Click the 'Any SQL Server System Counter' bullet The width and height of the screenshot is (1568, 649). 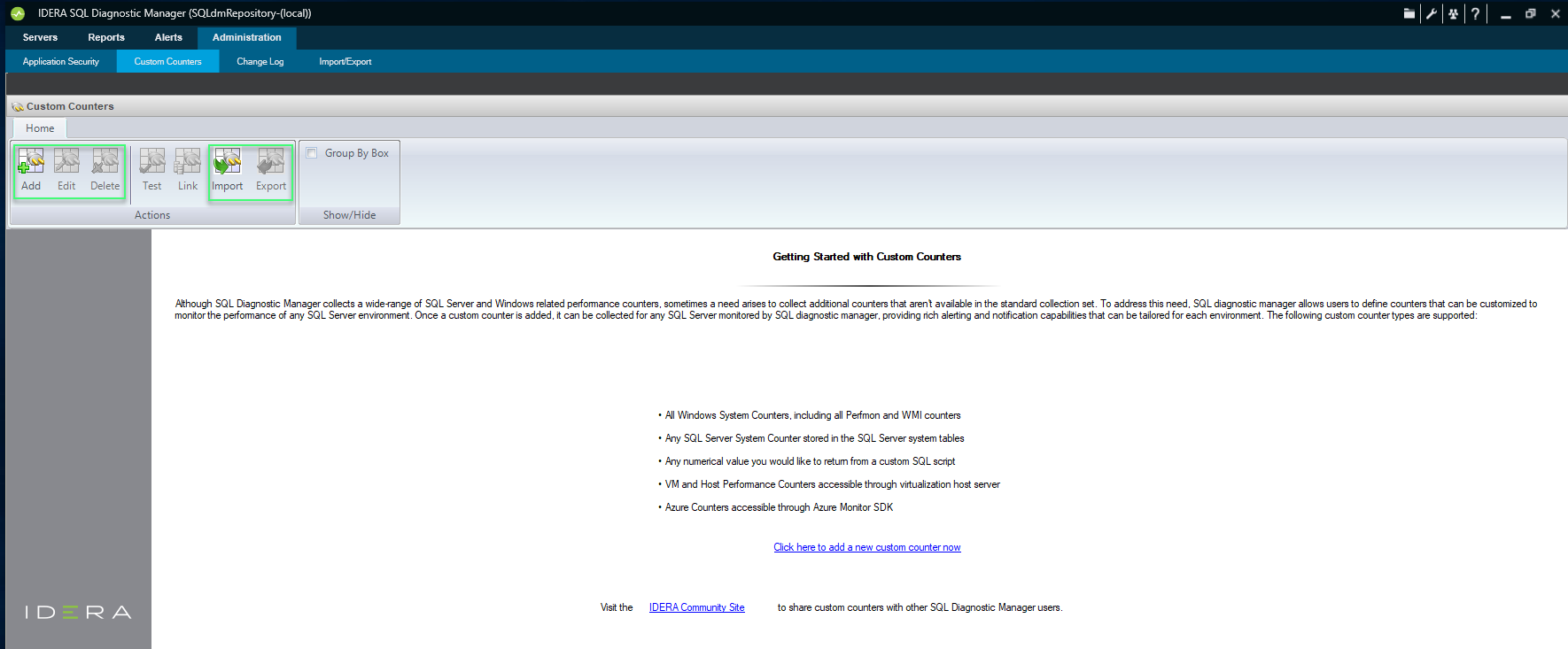click(x=814, y=438)
